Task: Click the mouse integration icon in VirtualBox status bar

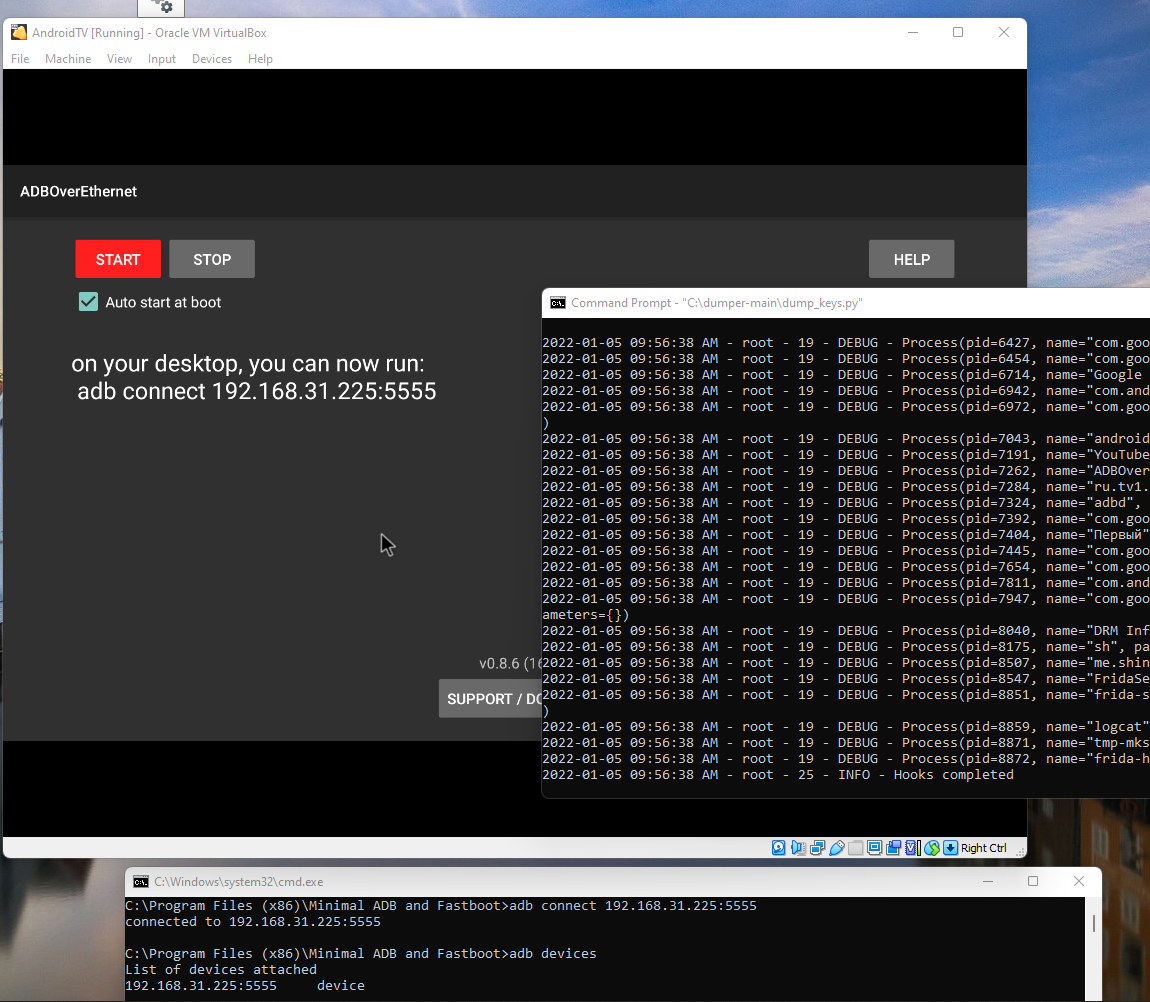Action: point(932,848)
